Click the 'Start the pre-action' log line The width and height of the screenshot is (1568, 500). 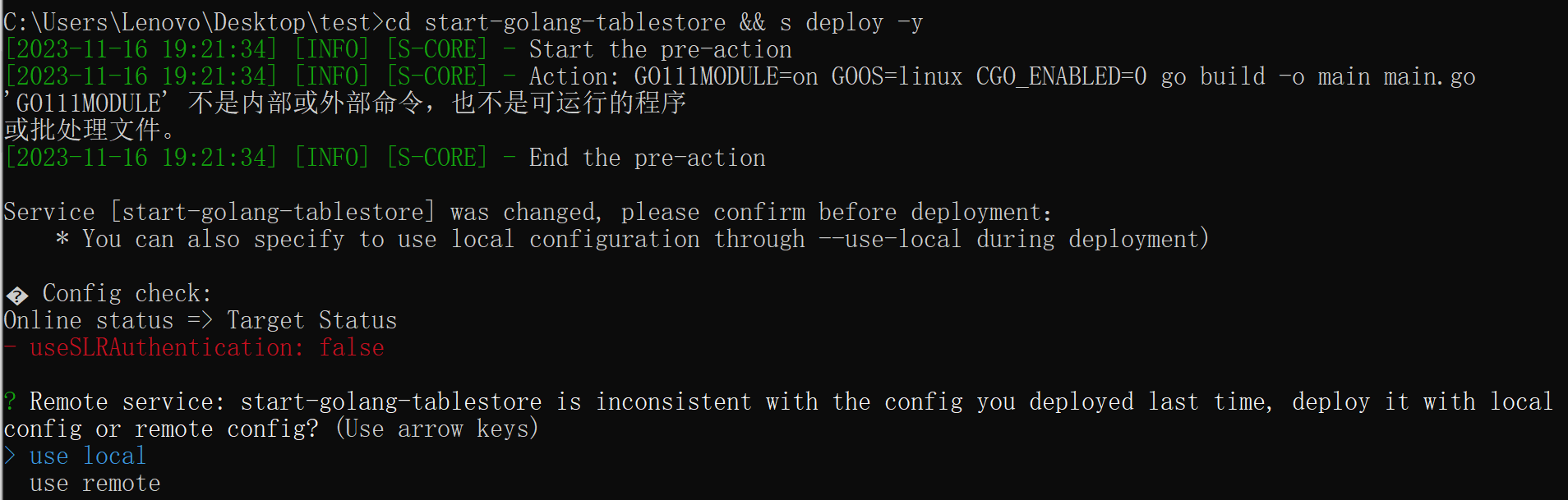(661, 50)
